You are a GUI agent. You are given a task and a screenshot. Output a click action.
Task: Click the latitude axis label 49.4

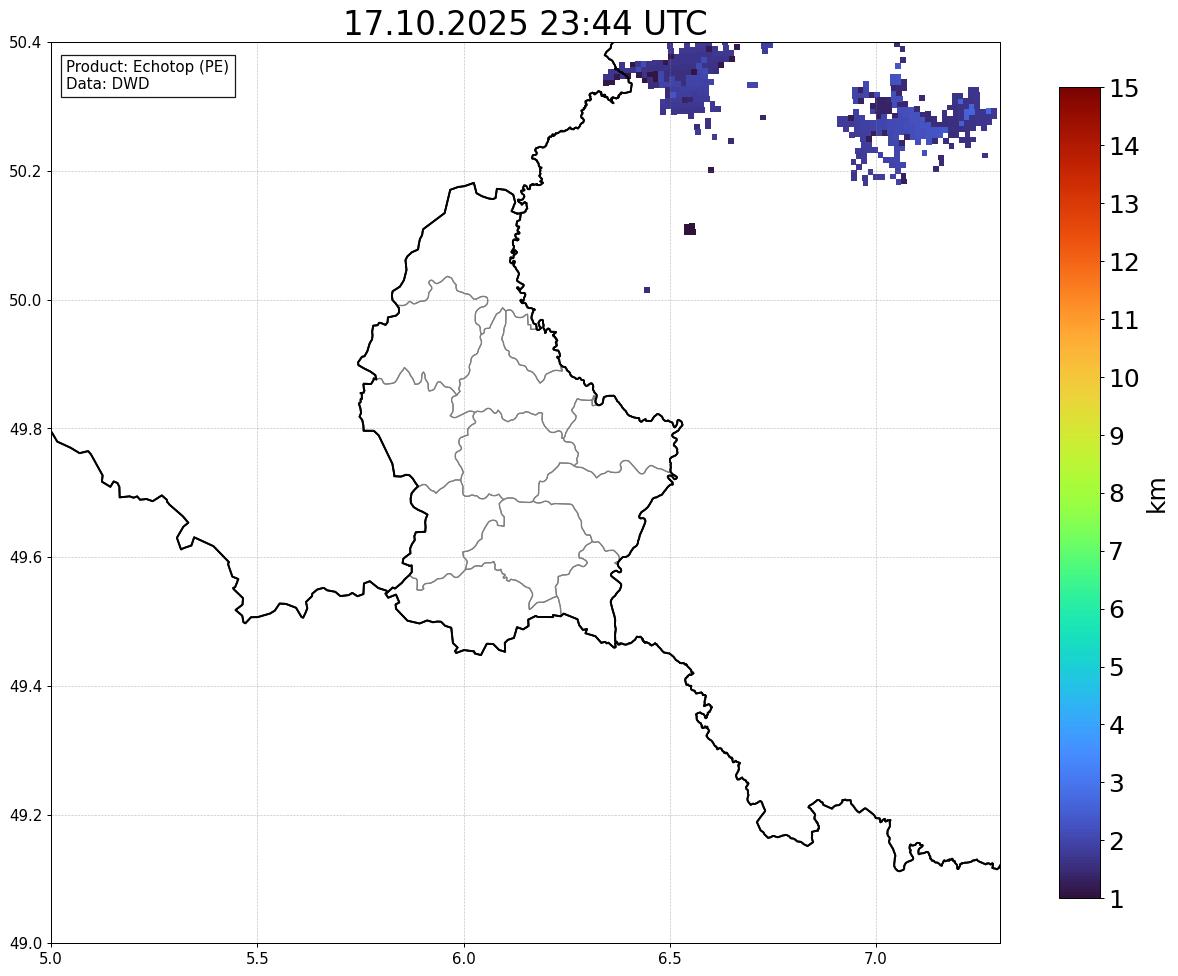pos(25,686)
